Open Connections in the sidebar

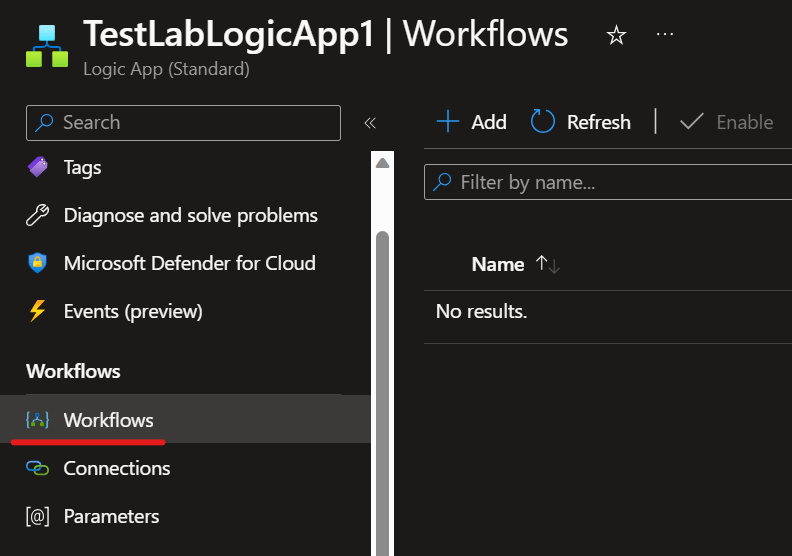point(116,468)
